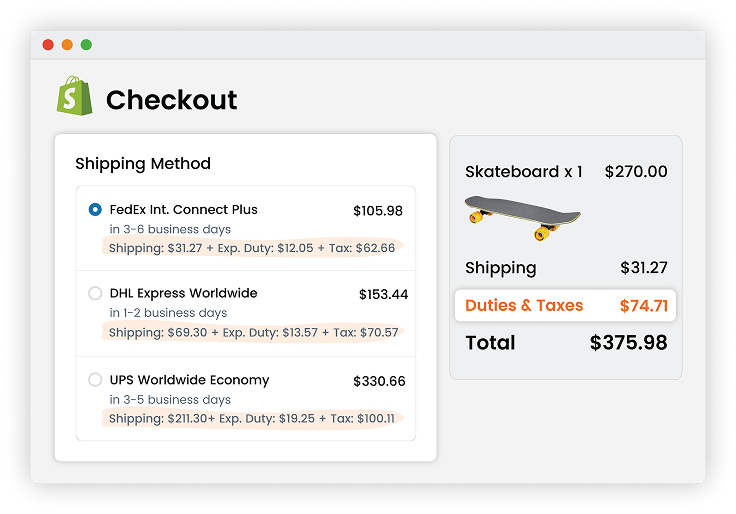Click the FedEx shipping duty tax breakdown
Image resolution: width=736 pixels, height=514 pixels.
(x=252, y=248)
